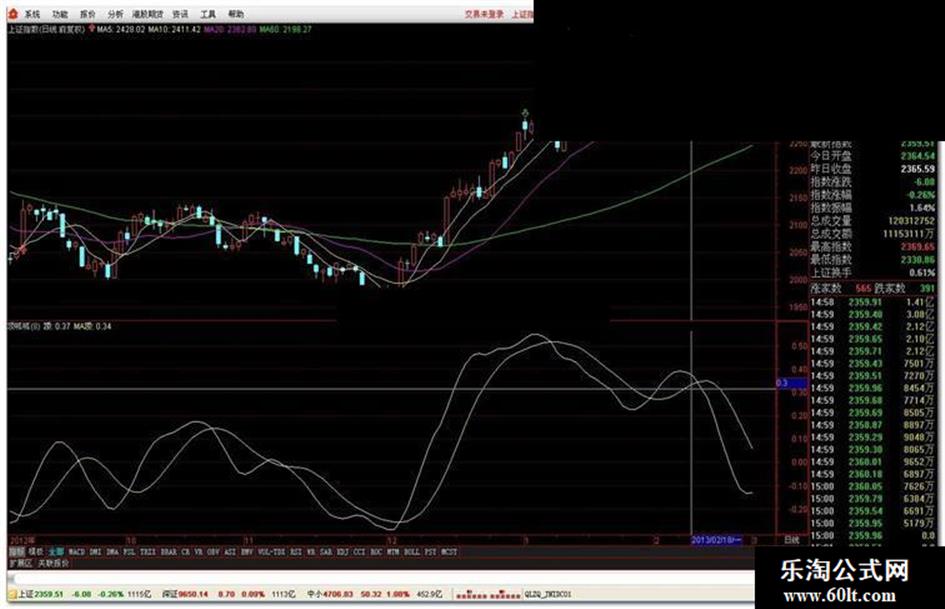Viewport: 945px width, 609px height.
Task: Open the 关联报价 tab
Action: click(54, 563)
